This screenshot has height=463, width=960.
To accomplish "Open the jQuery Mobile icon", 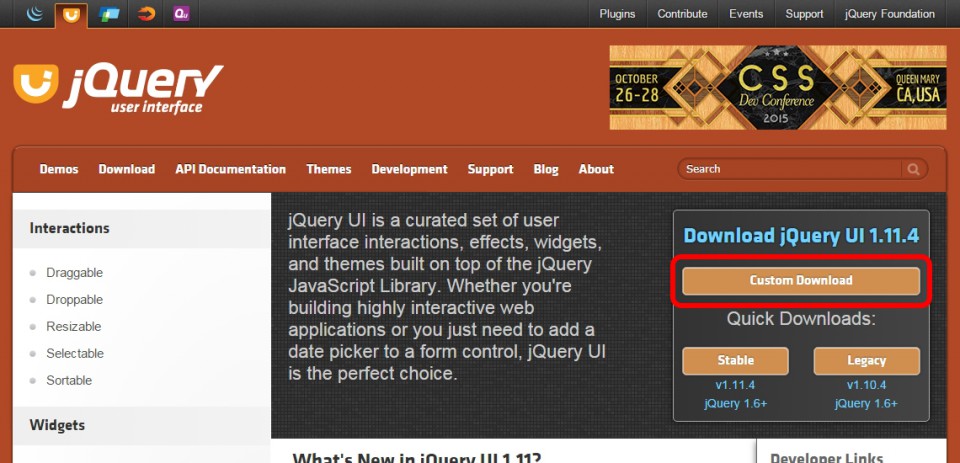I will click(x=110, y=14).
